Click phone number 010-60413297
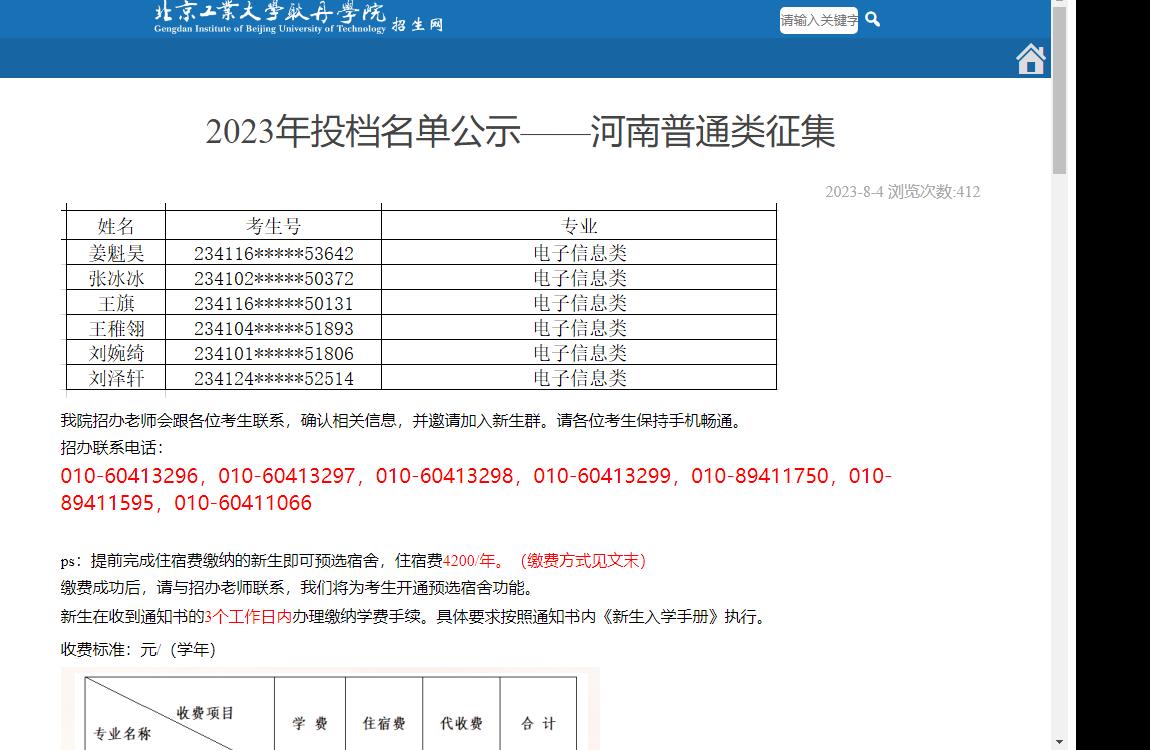The width and height of the screenshot is (1150, 750). (x=287, y=476)
